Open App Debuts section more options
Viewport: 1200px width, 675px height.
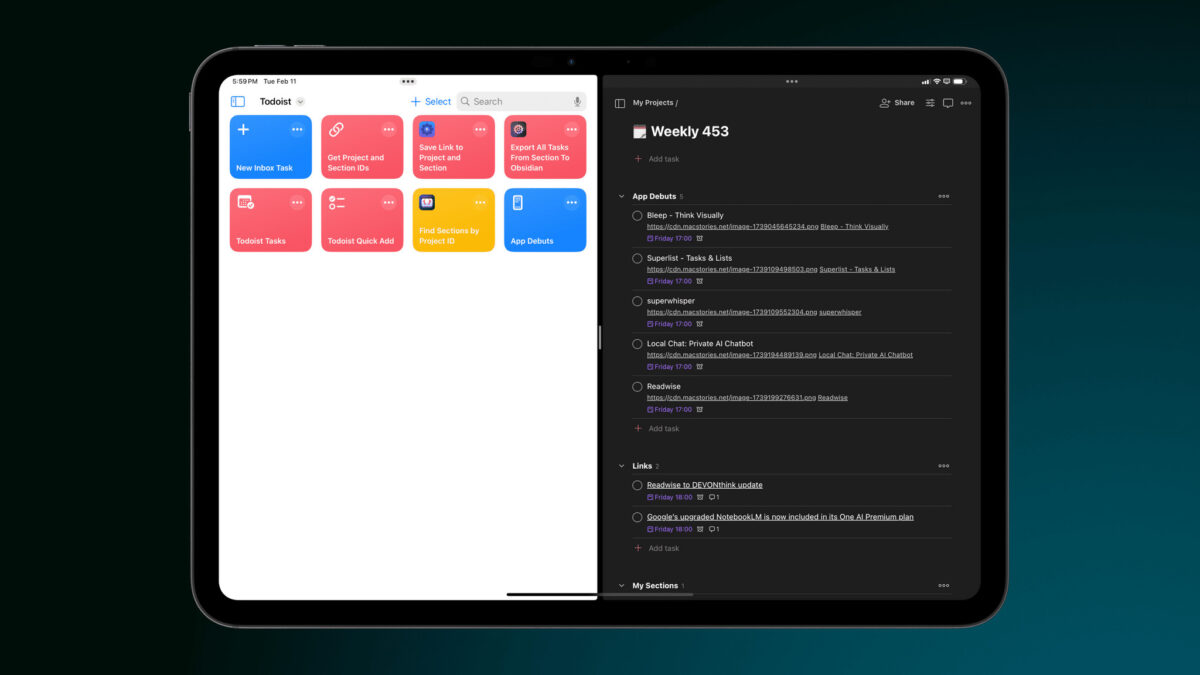[x=943, y=197]
